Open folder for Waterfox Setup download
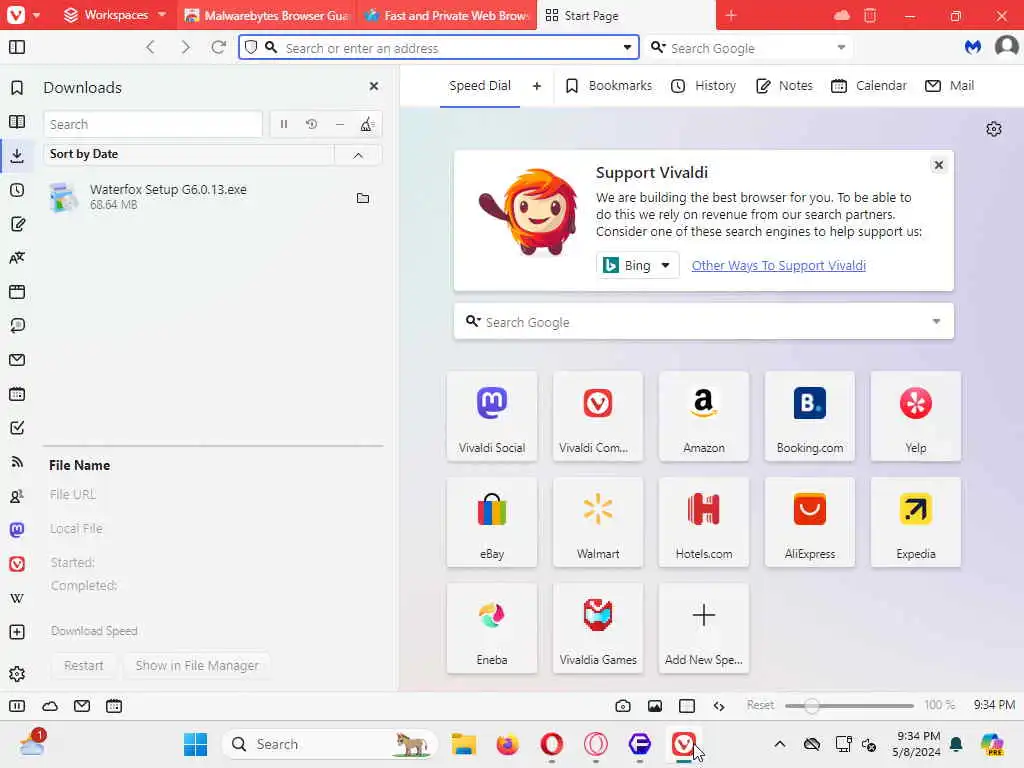The image size is (1024, 768). (x=363, y=198)
